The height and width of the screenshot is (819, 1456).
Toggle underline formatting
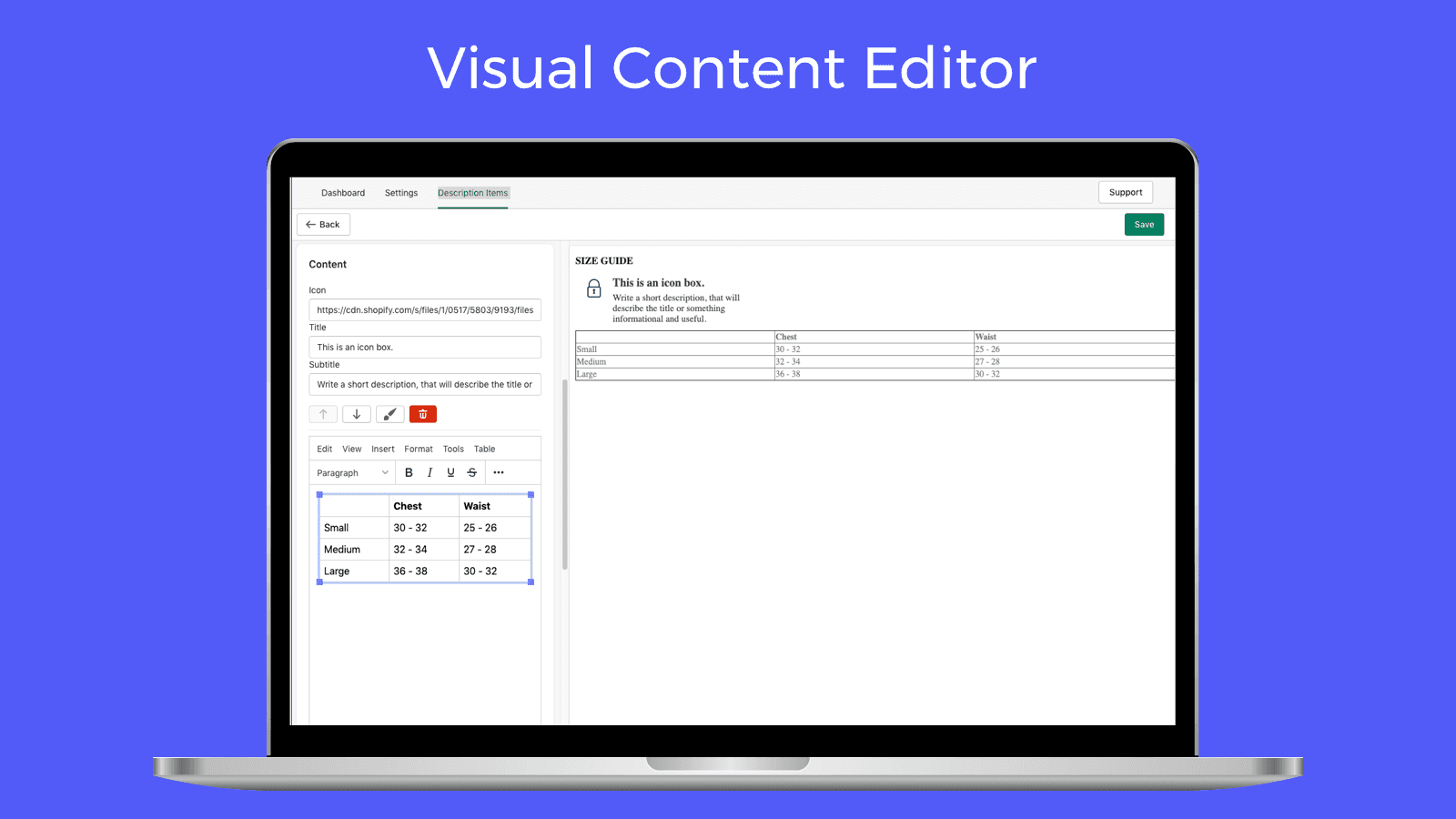pyautogui.click(x=450, y=472)
